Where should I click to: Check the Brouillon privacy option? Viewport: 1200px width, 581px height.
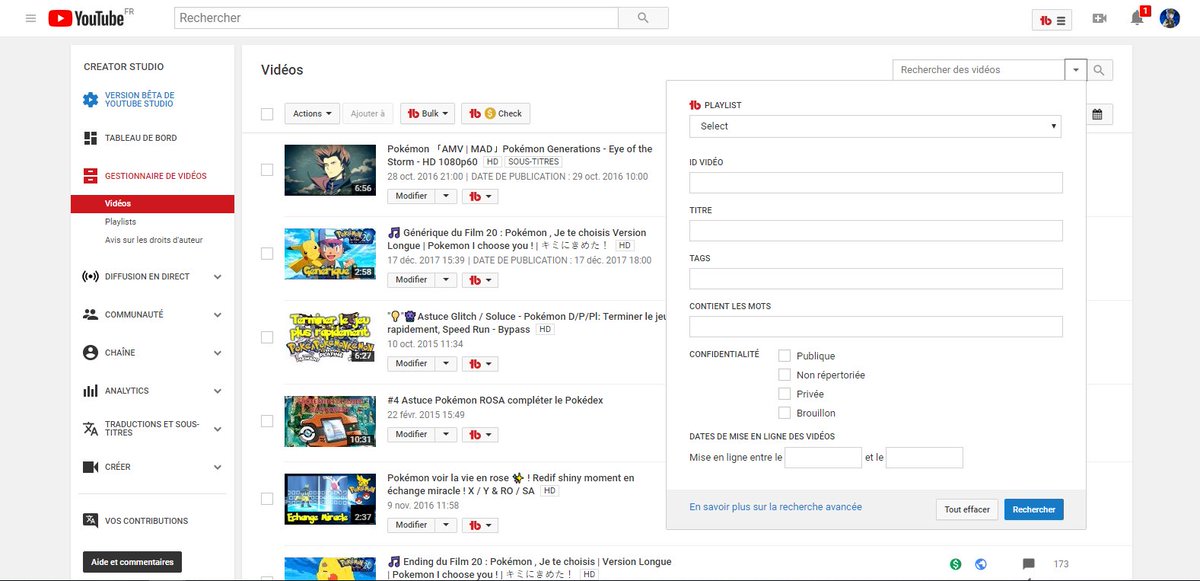click(x=785, y=413)
